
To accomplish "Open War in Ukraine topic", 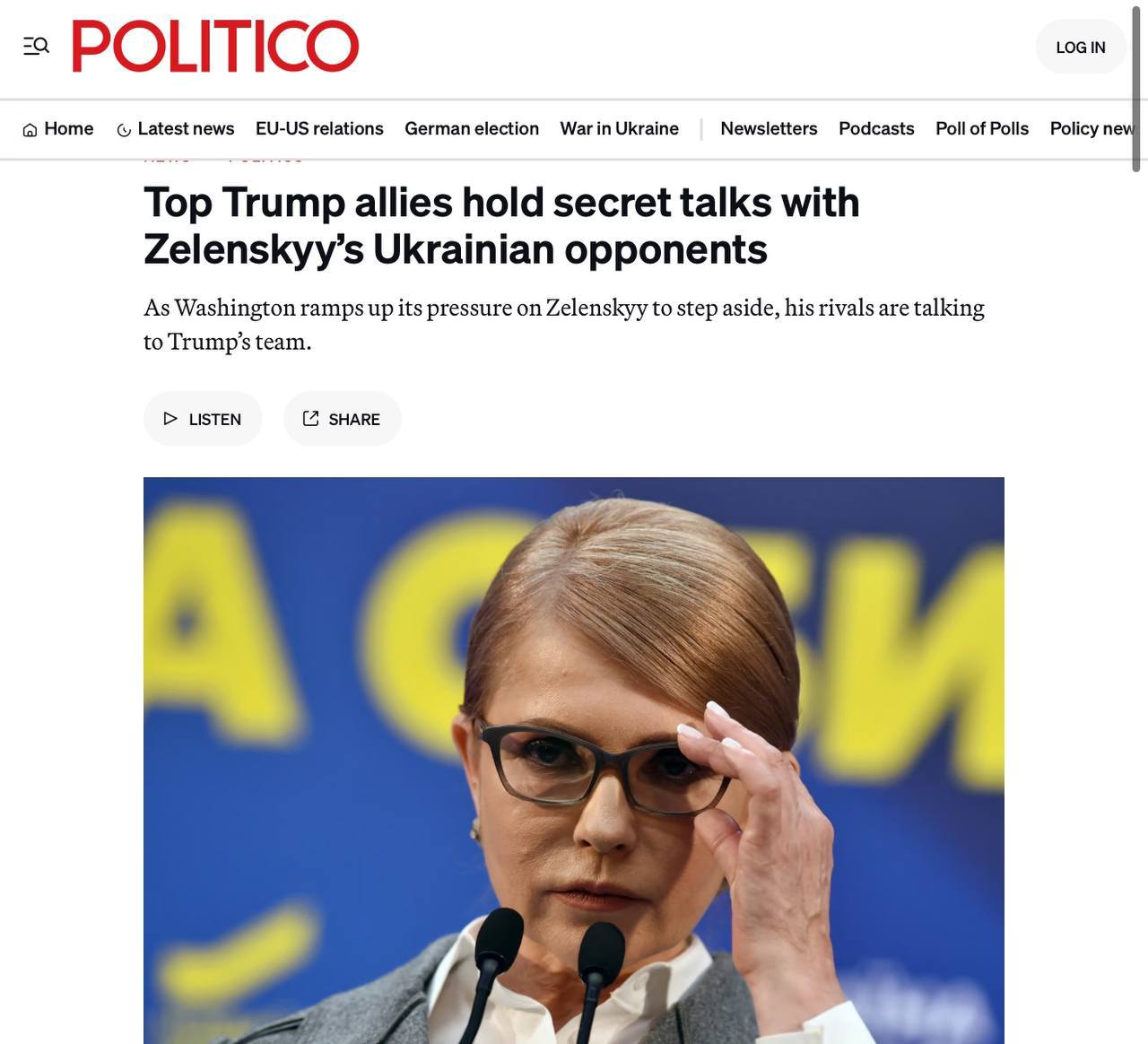I will tap(620, 128).
